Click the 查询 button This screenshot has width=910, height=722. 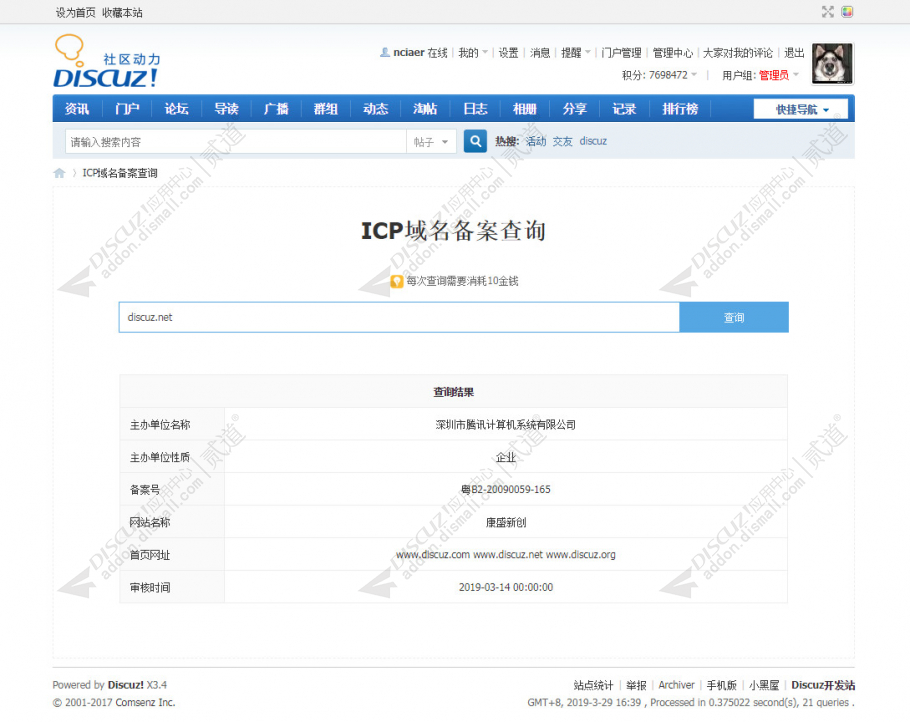734,317
